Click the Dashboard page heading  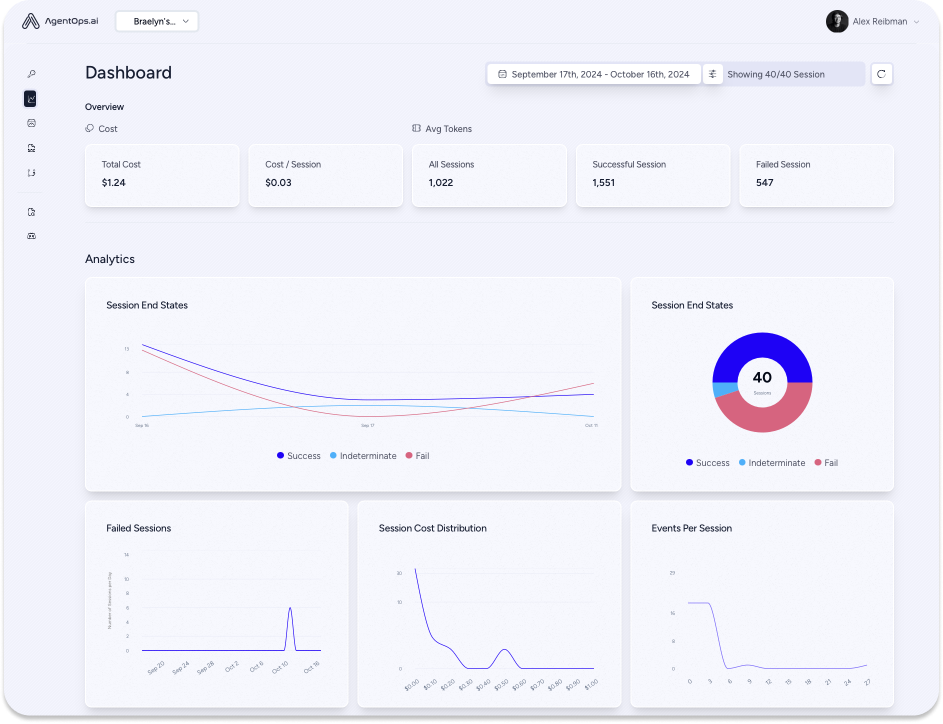pos(128,73)
